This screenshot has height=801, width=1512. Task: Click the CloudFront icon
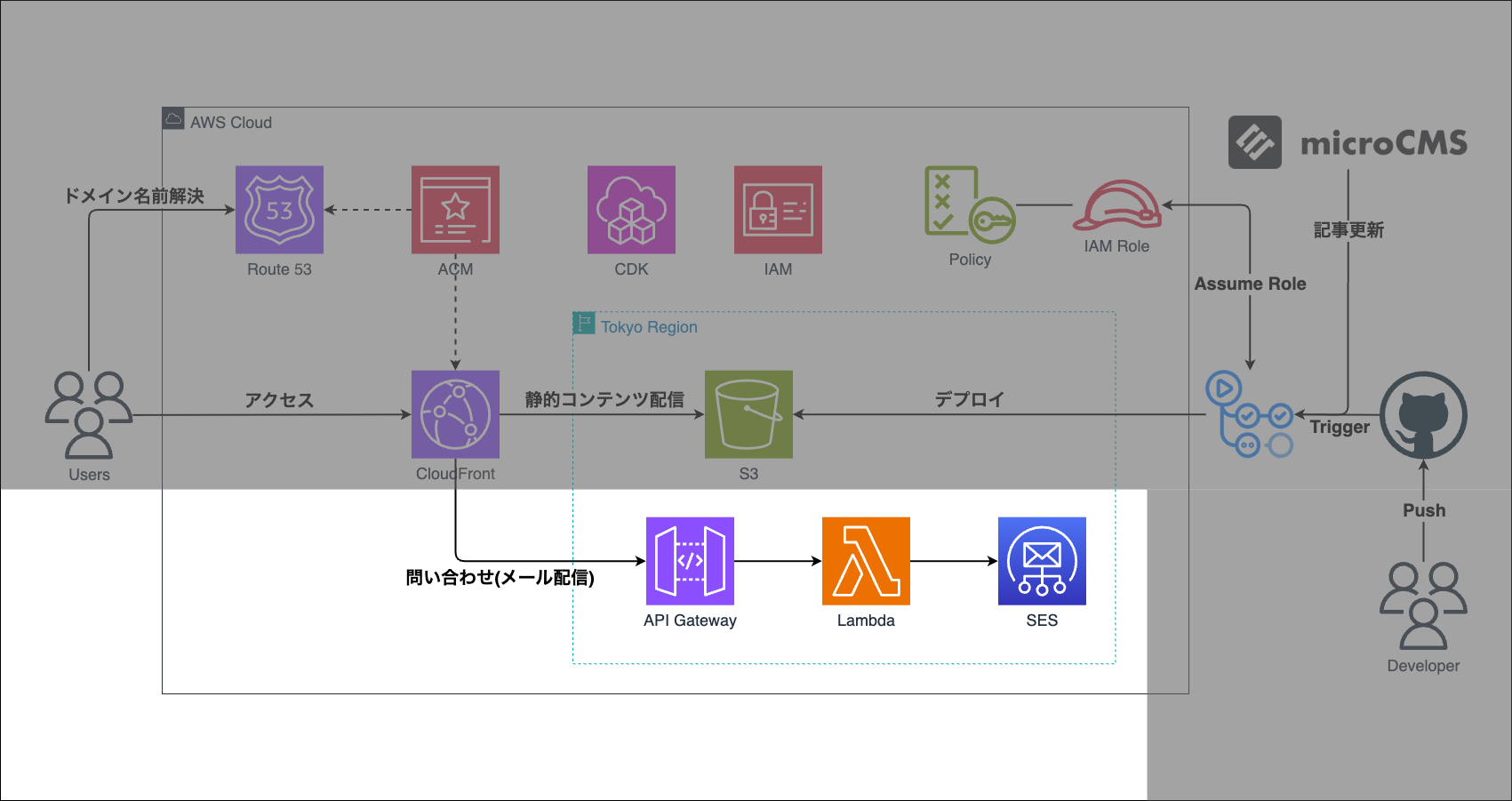[x=455, y=414]
